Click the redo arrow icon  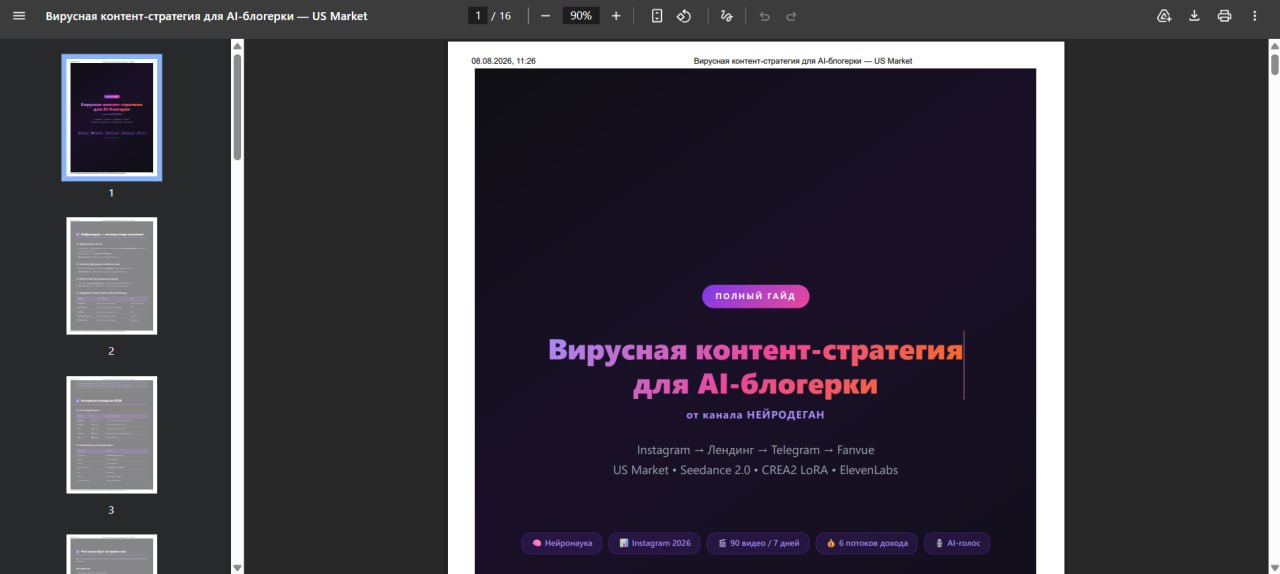(x=791, y=16)
